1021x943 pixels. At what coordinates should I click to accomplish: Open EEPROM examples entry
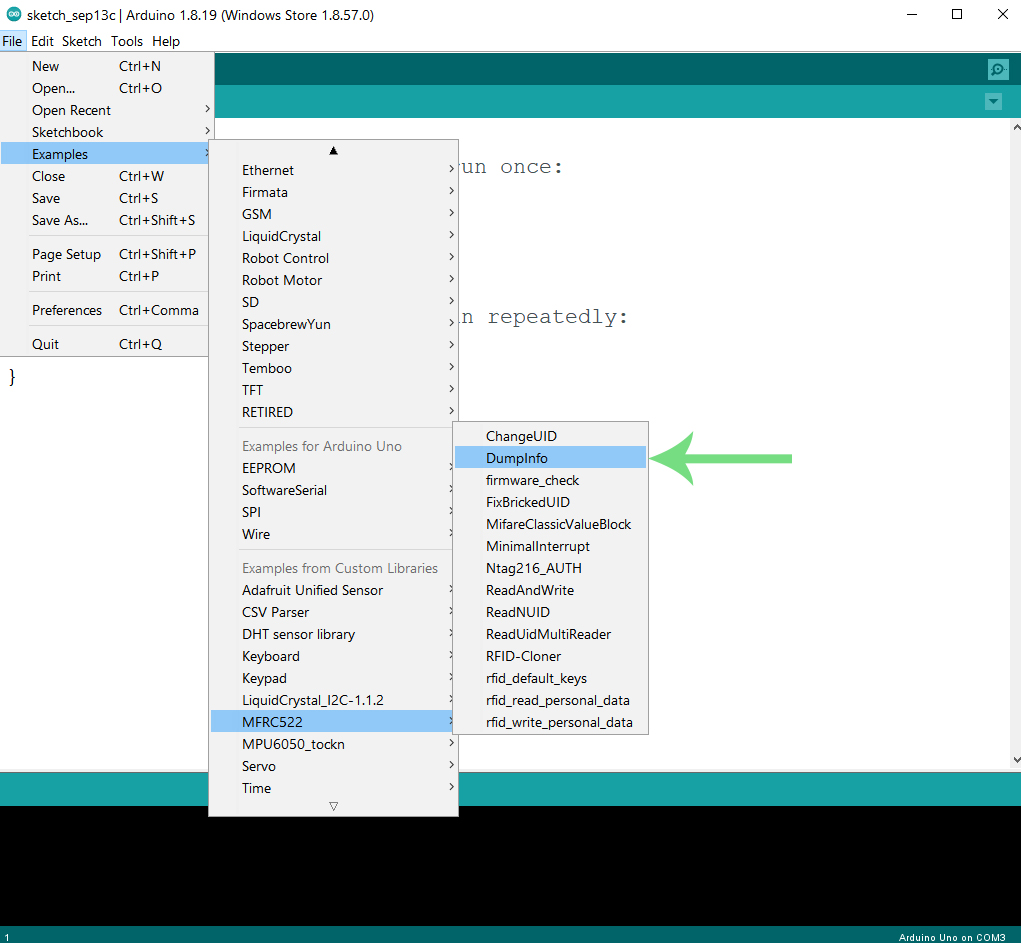tap(332, 469)
